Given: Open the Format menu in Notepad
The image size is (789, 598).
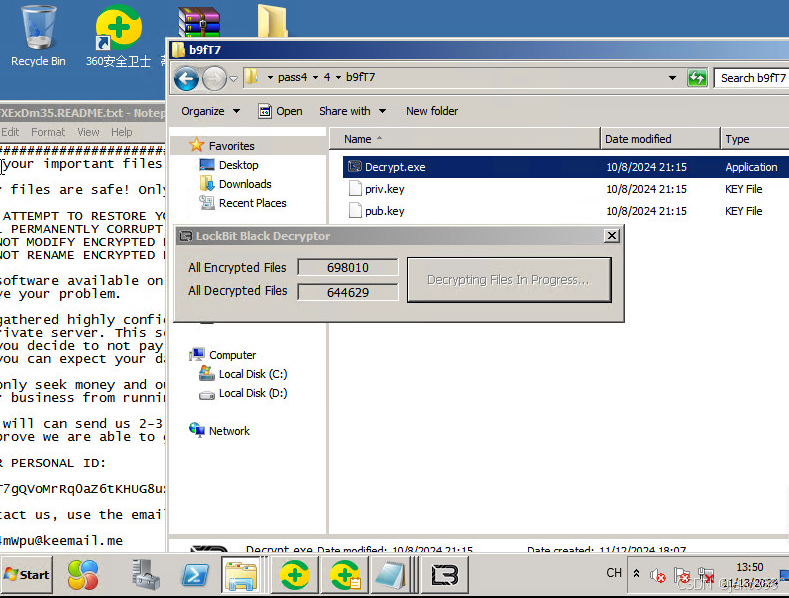Looking at the screenshot, I should pos(48,132).
